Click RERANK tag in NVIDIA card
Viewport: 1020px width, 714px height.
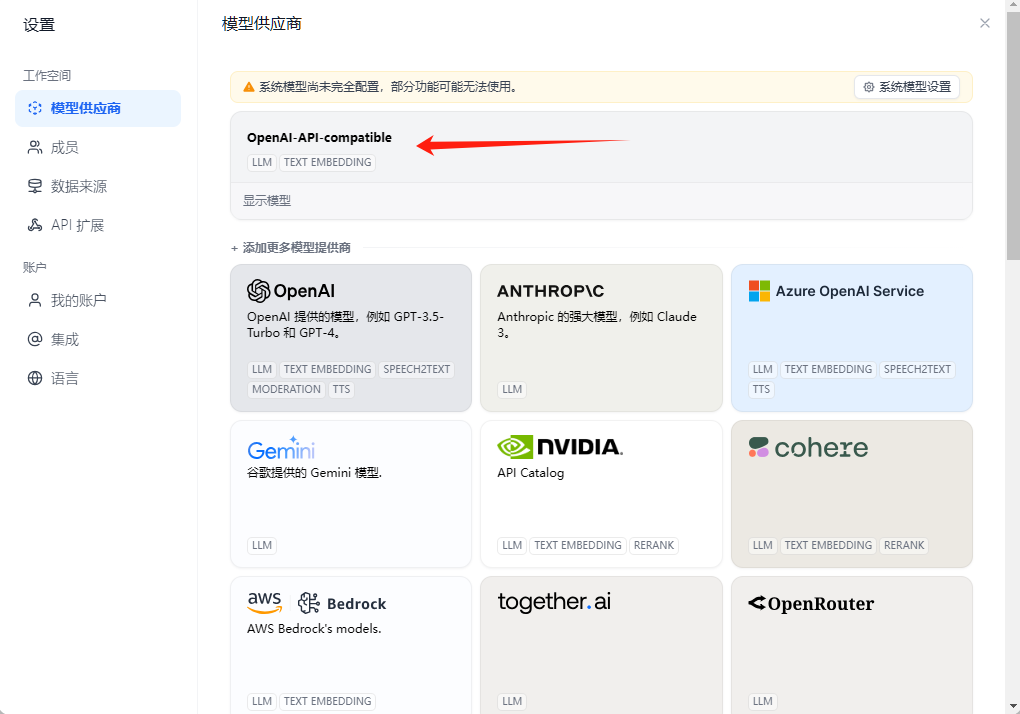[x=654, y=546]
